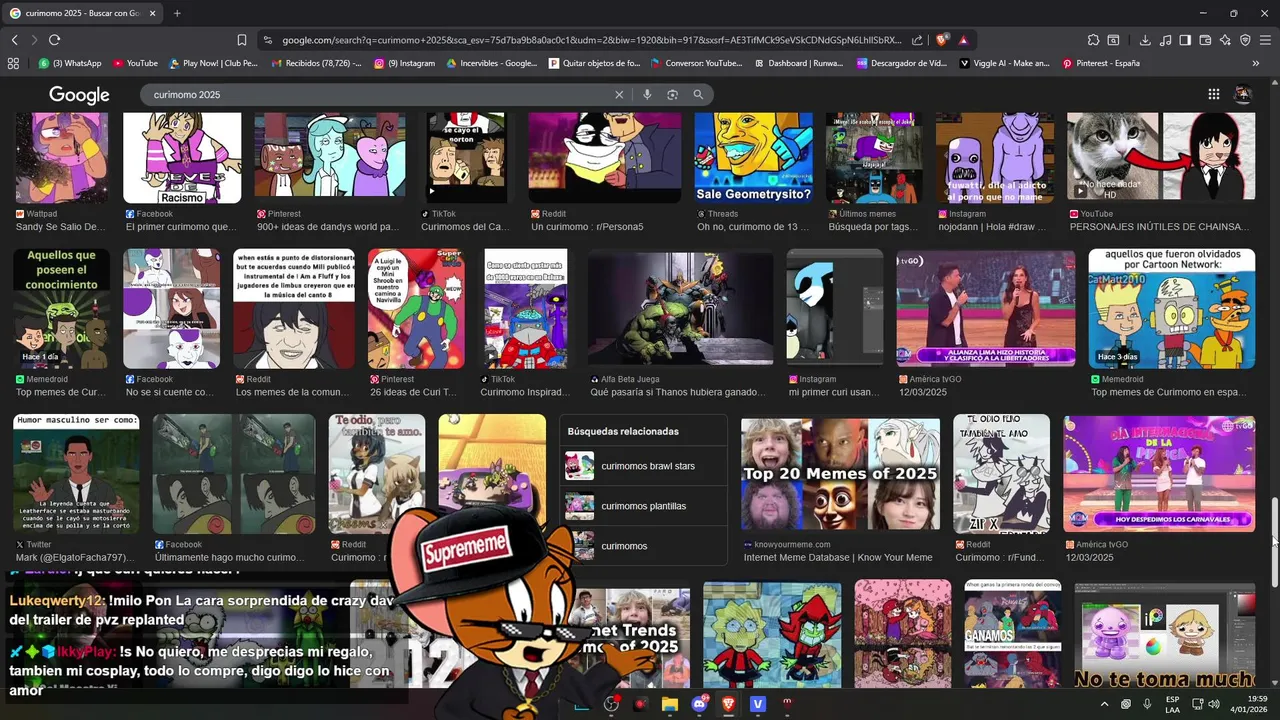1280x720 pixels.
Task: Open Top 20 Memes of 2025 thumbnail
Action: pos(840,474)
